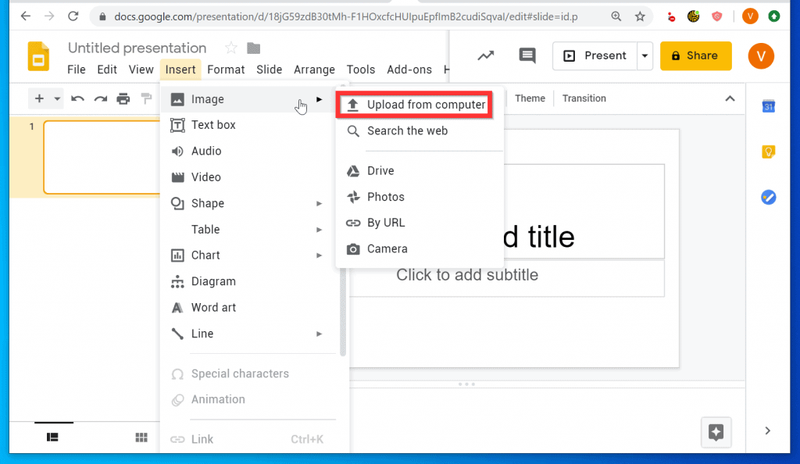800x464 pixels.
Task: Open the Add-ons menu
Action: click(409, 69)
